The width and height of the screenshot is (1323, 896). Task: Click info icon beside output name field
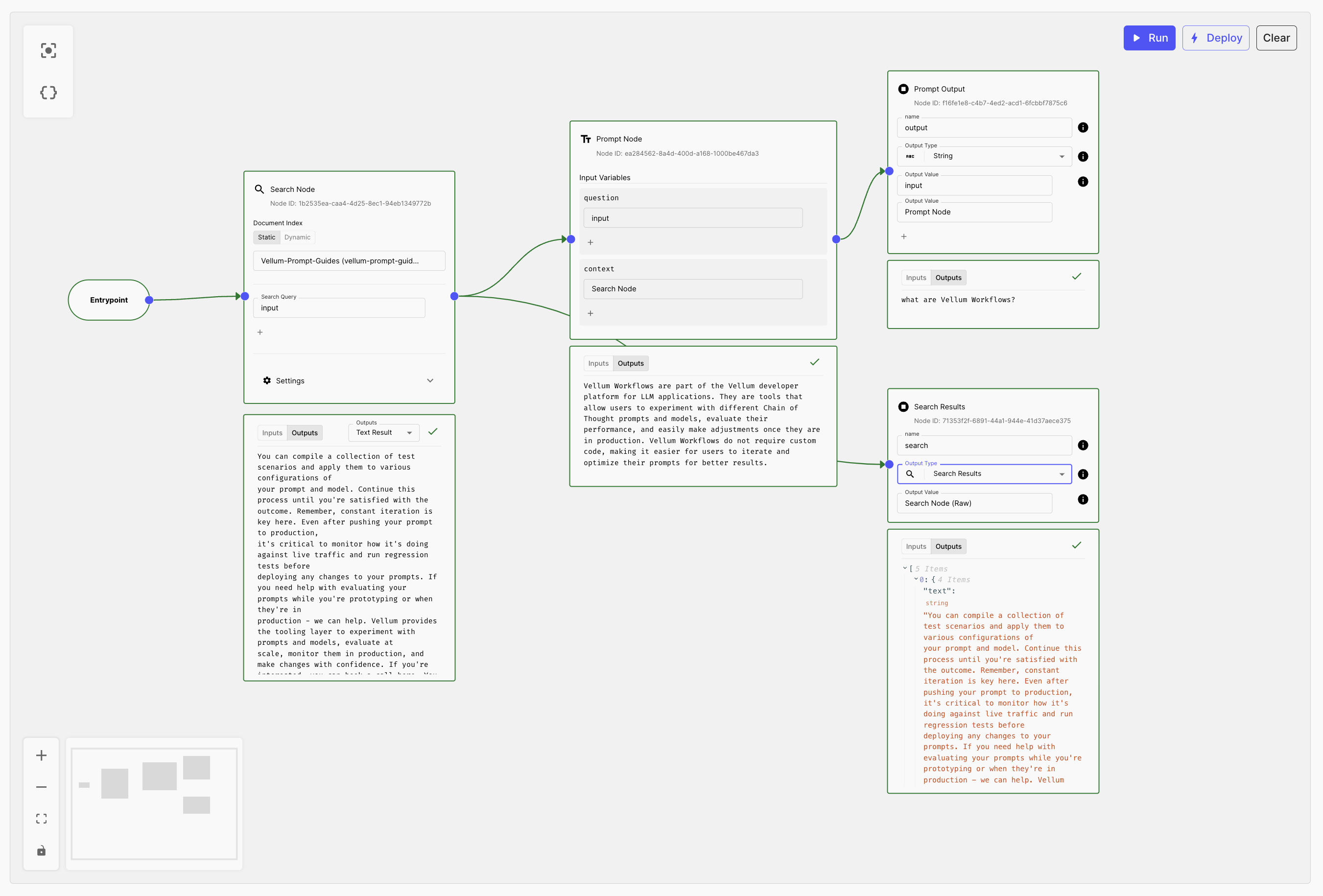point(1083,127)
